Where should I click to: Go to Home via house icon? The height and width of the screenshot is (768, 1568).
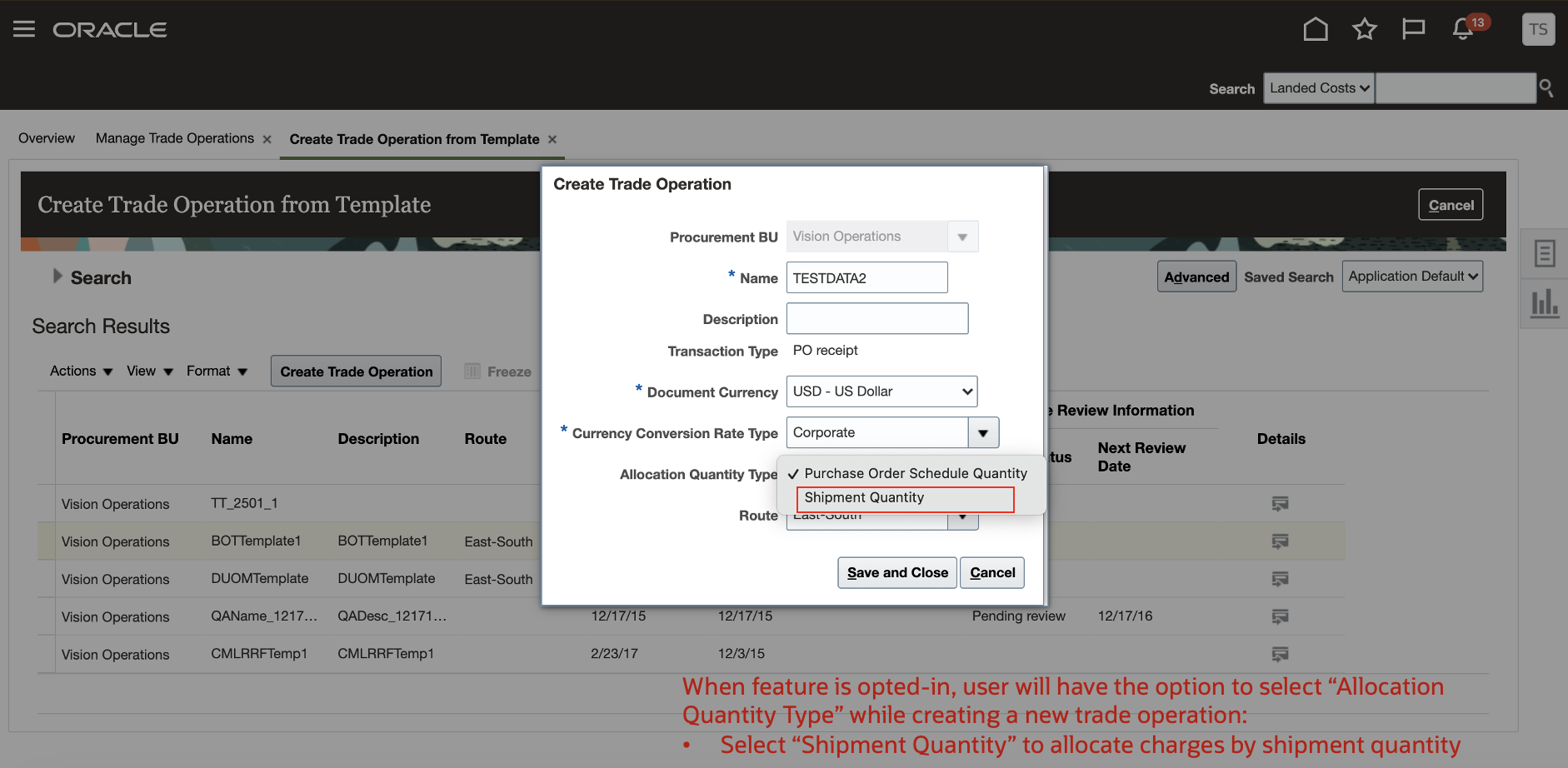point(1316,29)
